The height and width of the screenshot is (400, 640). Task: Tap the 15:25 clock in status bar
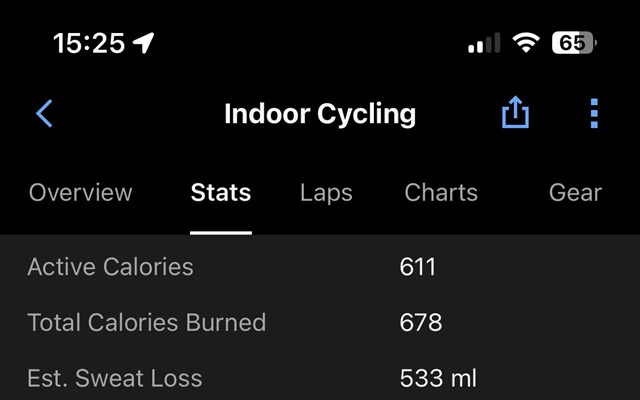(89, 43)
